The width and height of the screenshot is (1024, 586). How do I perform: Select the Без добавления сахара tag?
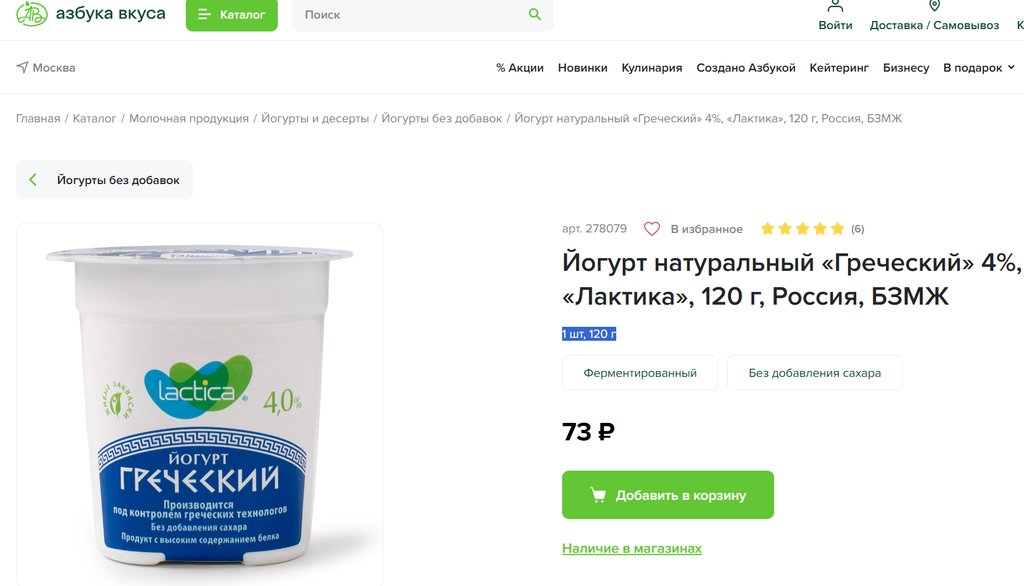point(814,372)
